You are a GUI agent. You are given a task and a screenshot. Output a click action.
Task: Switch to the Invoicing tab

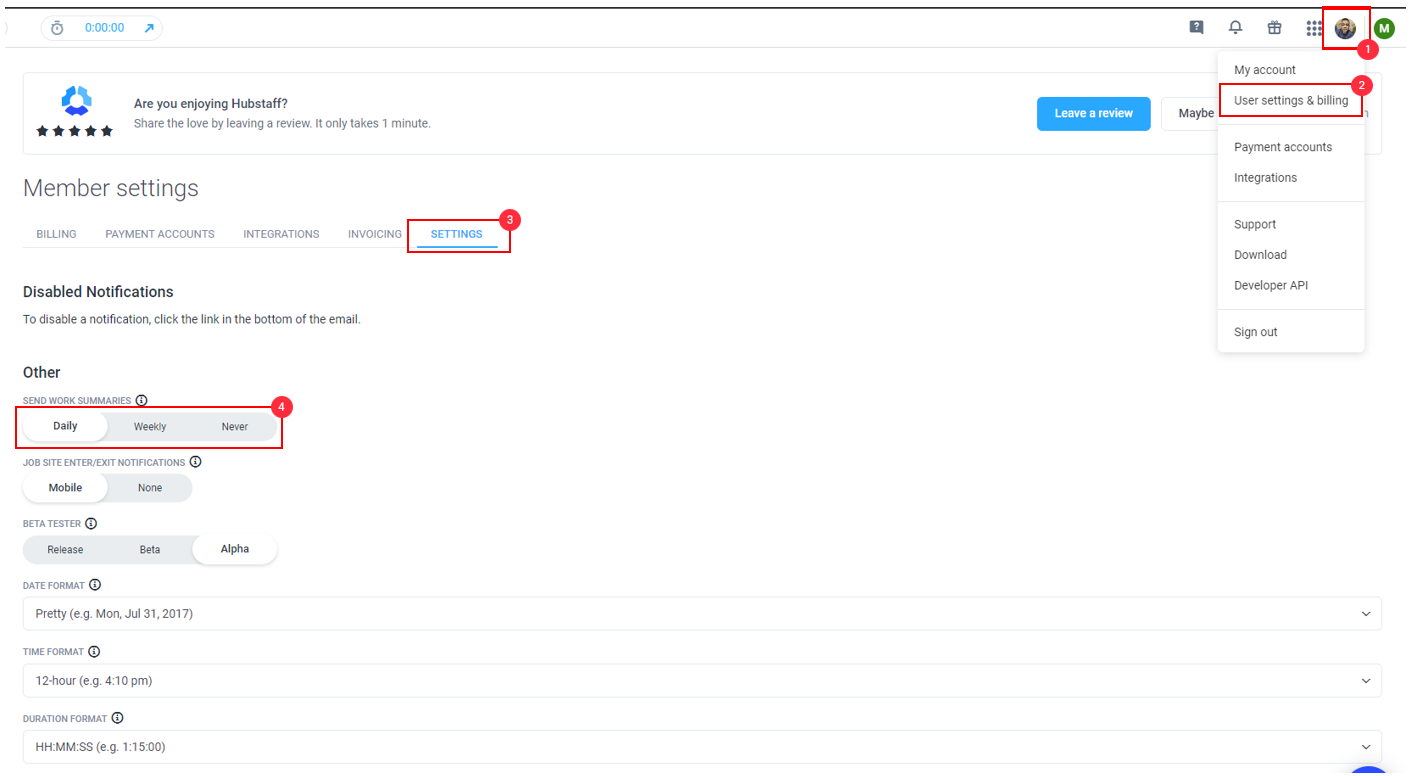[x=375, y=234]
